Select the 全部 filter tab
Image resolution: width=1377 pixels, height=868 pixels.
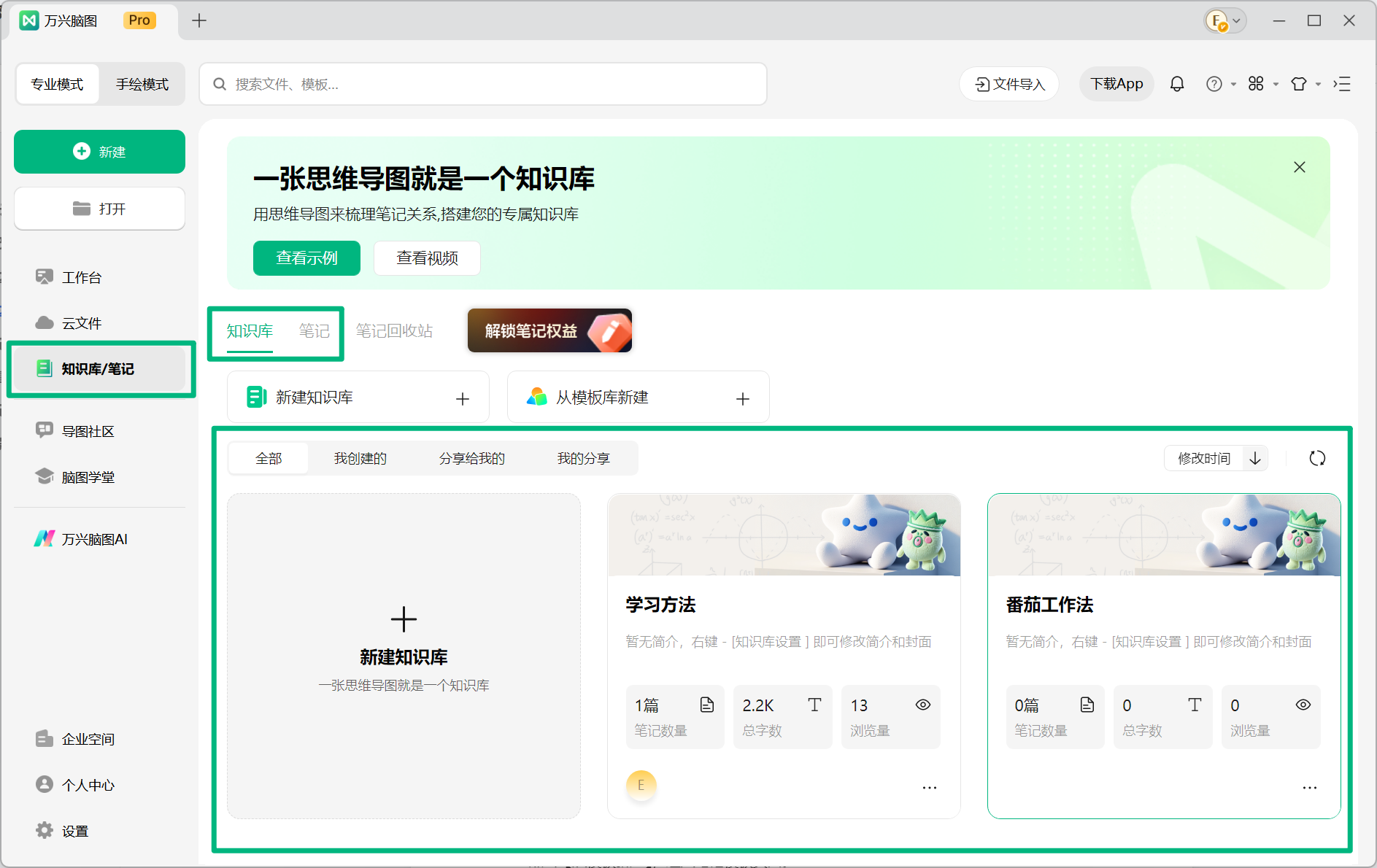point(269,458)
